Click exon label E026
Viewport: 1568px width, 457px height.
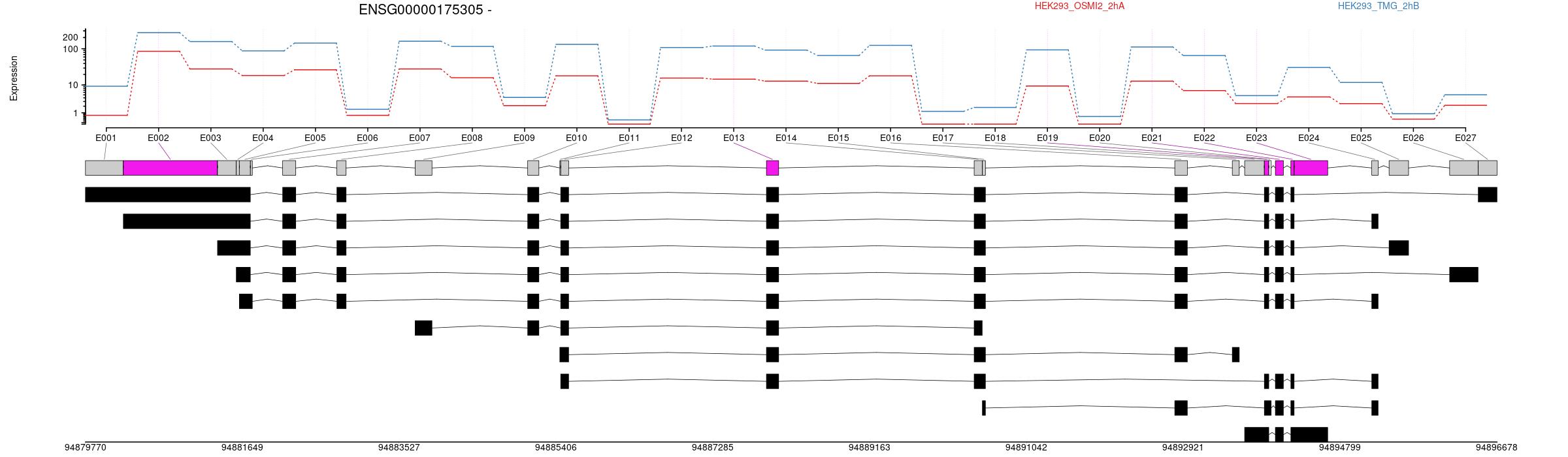[1413, 138]
